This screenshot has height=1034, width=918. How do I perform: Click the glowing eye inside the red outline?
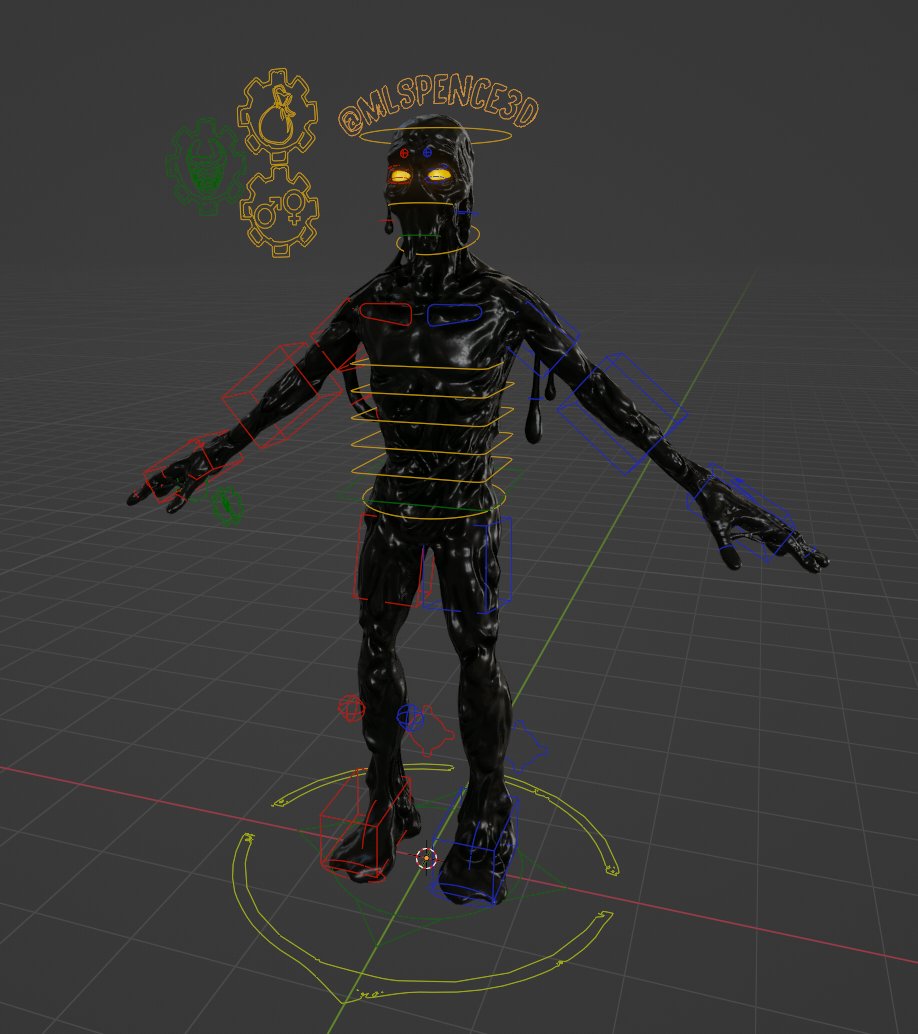click(400, 175)
